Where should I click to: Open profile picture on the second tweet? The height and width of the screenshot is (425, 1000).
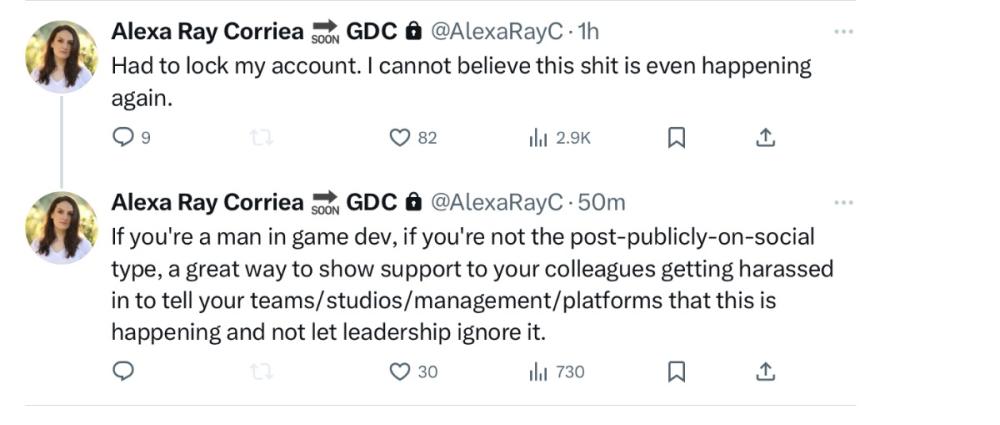(61, 228)
